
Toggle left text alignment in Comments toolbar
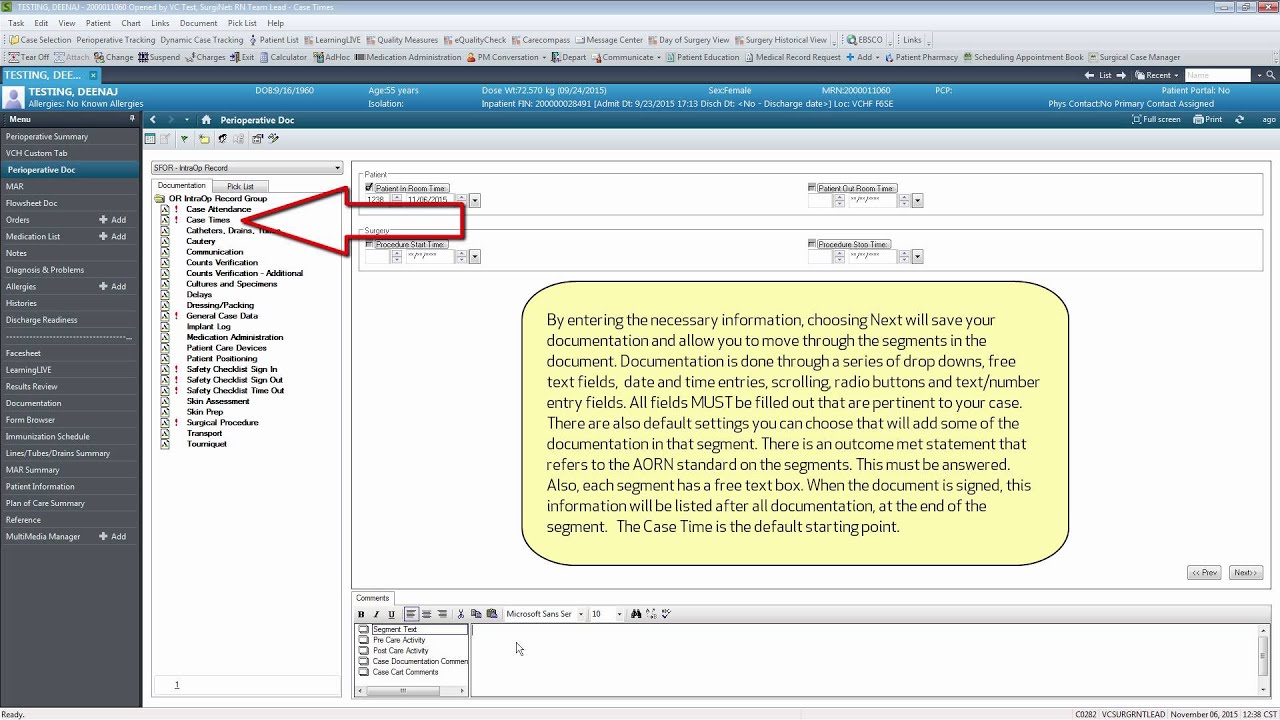pos(411,614)
